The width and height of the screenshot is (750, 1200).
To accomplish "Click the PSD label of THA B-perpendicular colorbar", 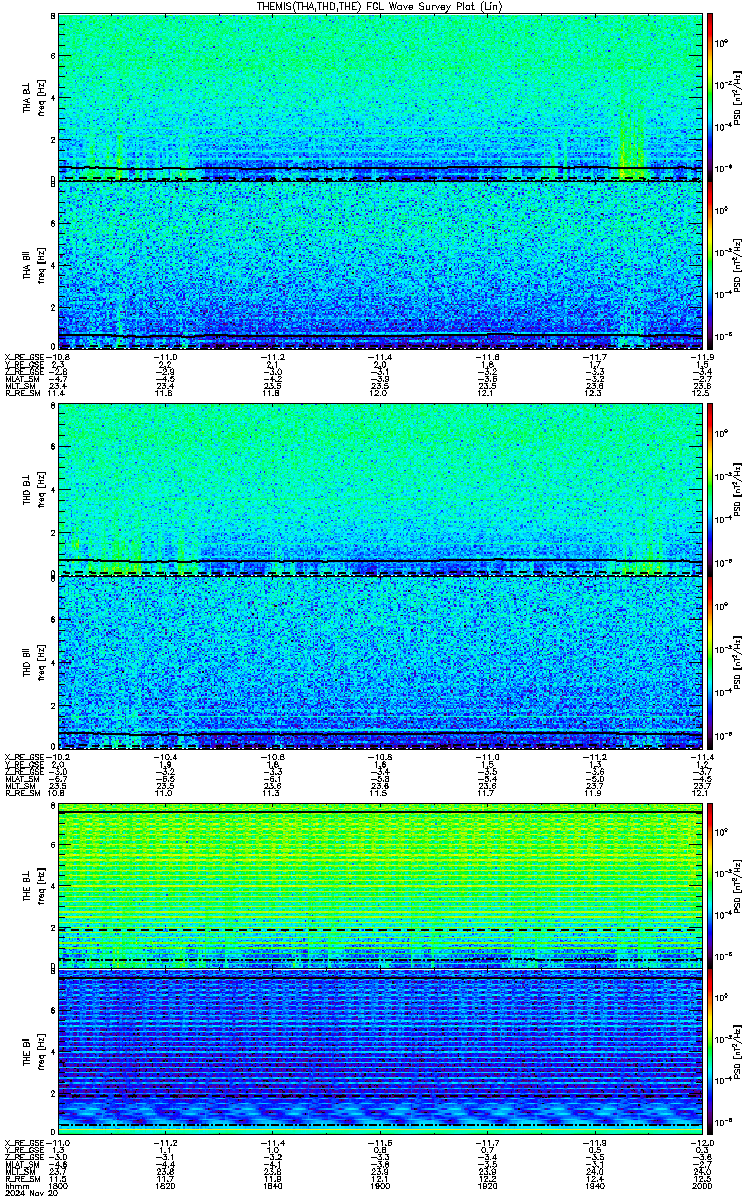I will tap(739, 96).
